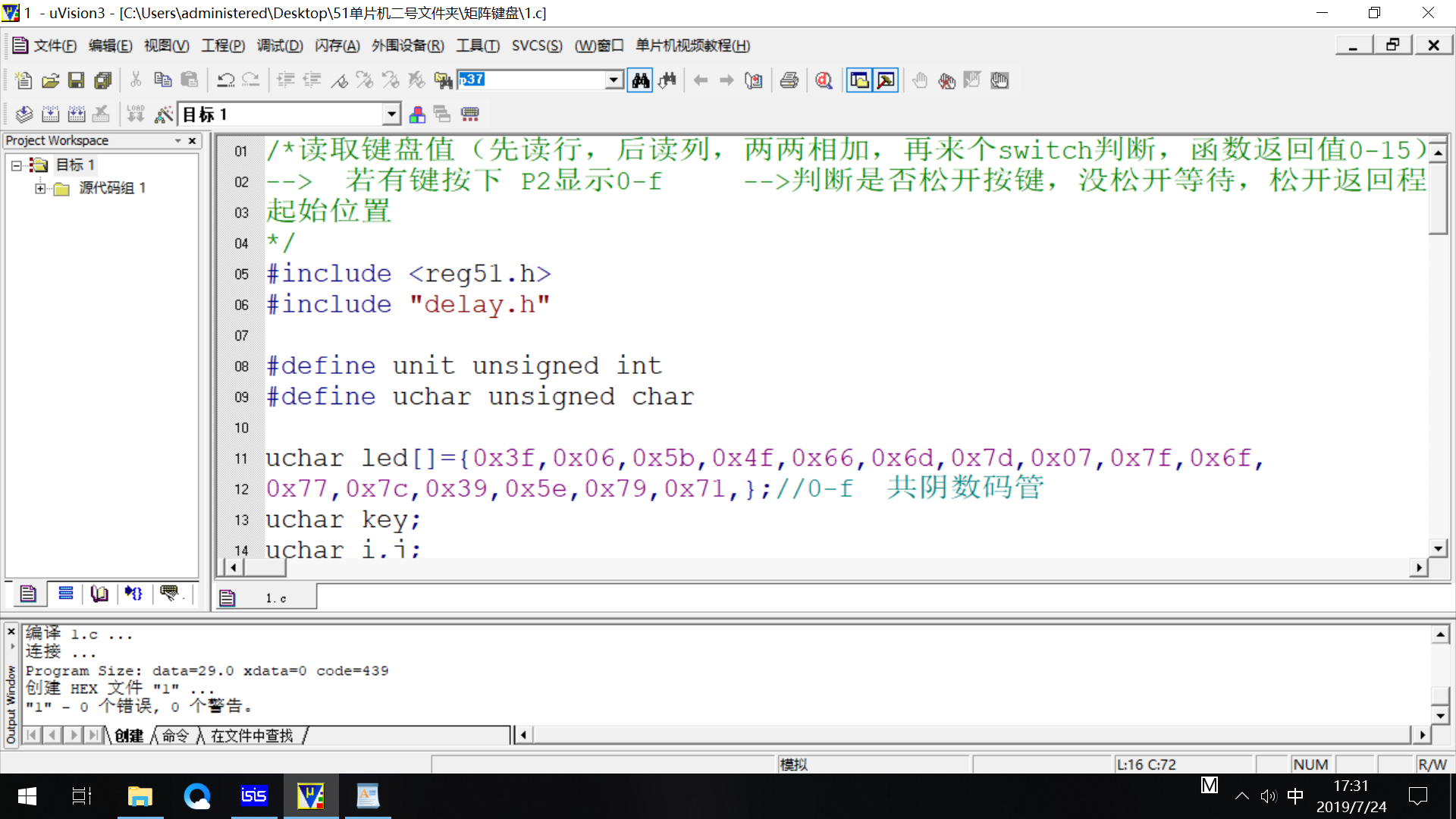Open a file with the folder icon
The image size is (1456, 819).
[x=50, y=80]
